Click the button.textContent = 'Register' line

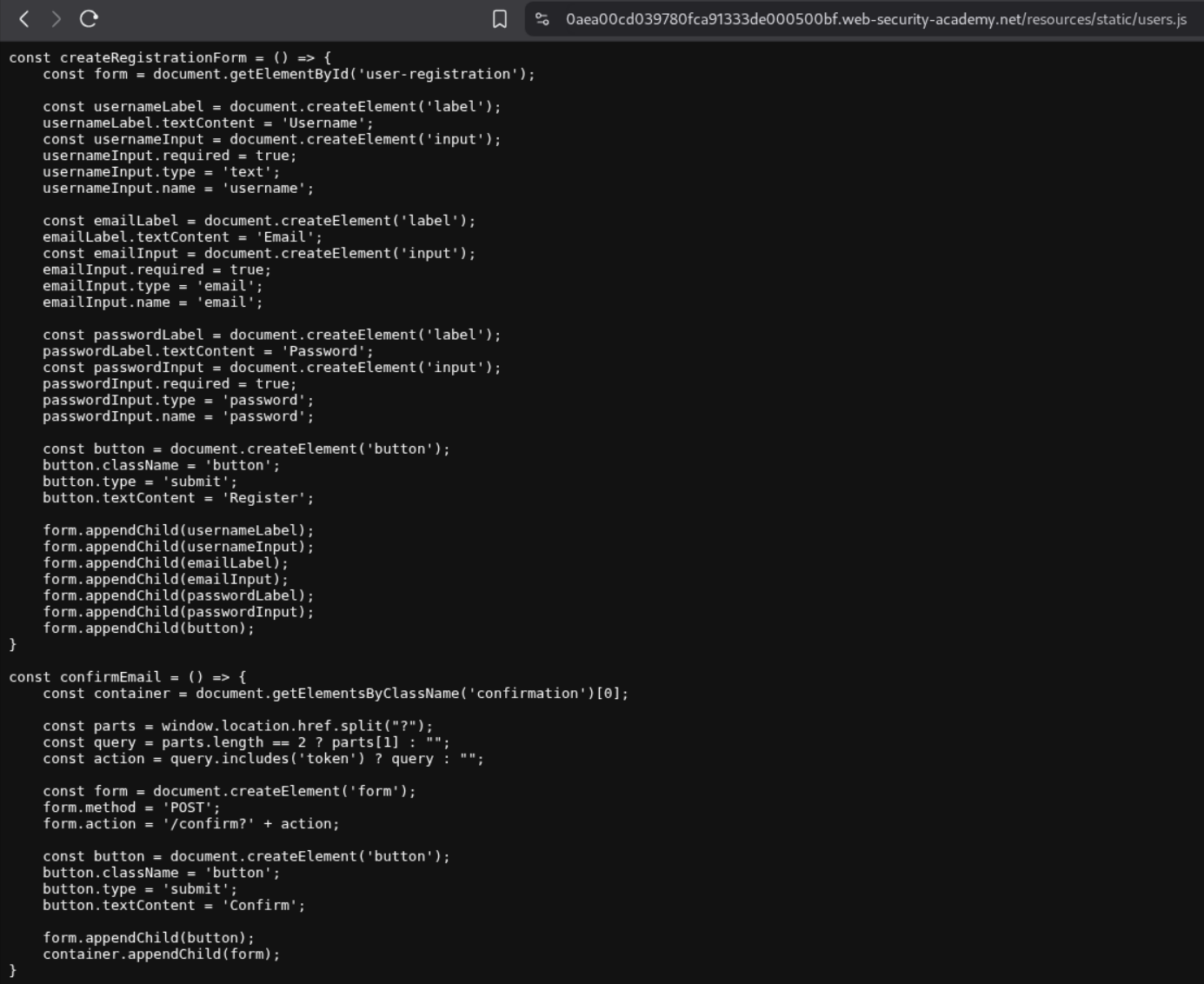click(x=178, y=498)
